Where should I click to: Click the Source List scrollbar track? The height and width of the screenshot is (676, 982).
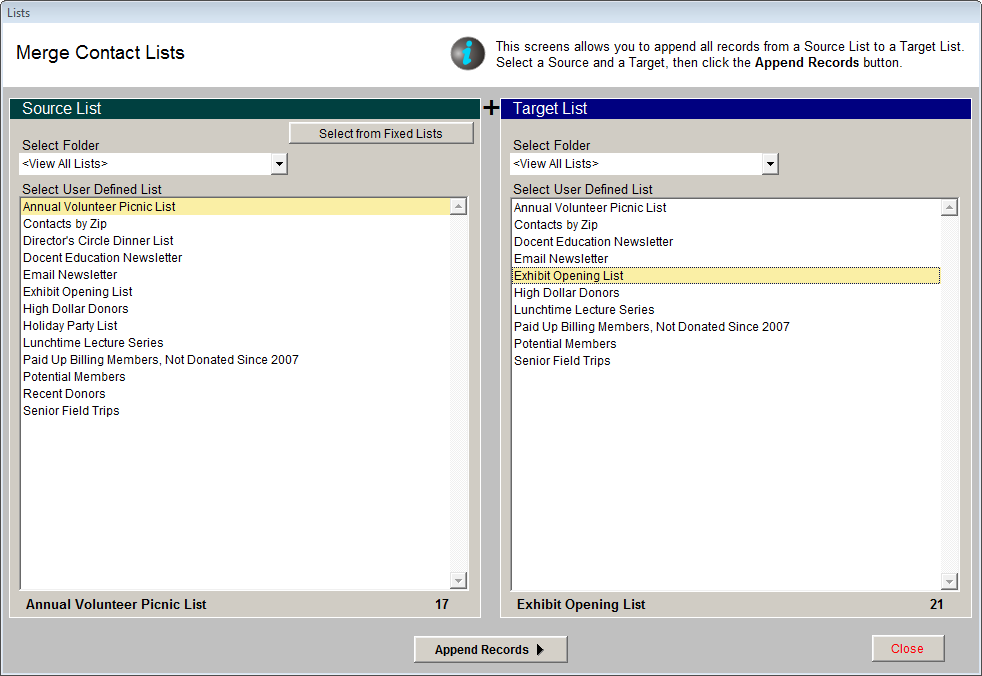tap(458, 400)
